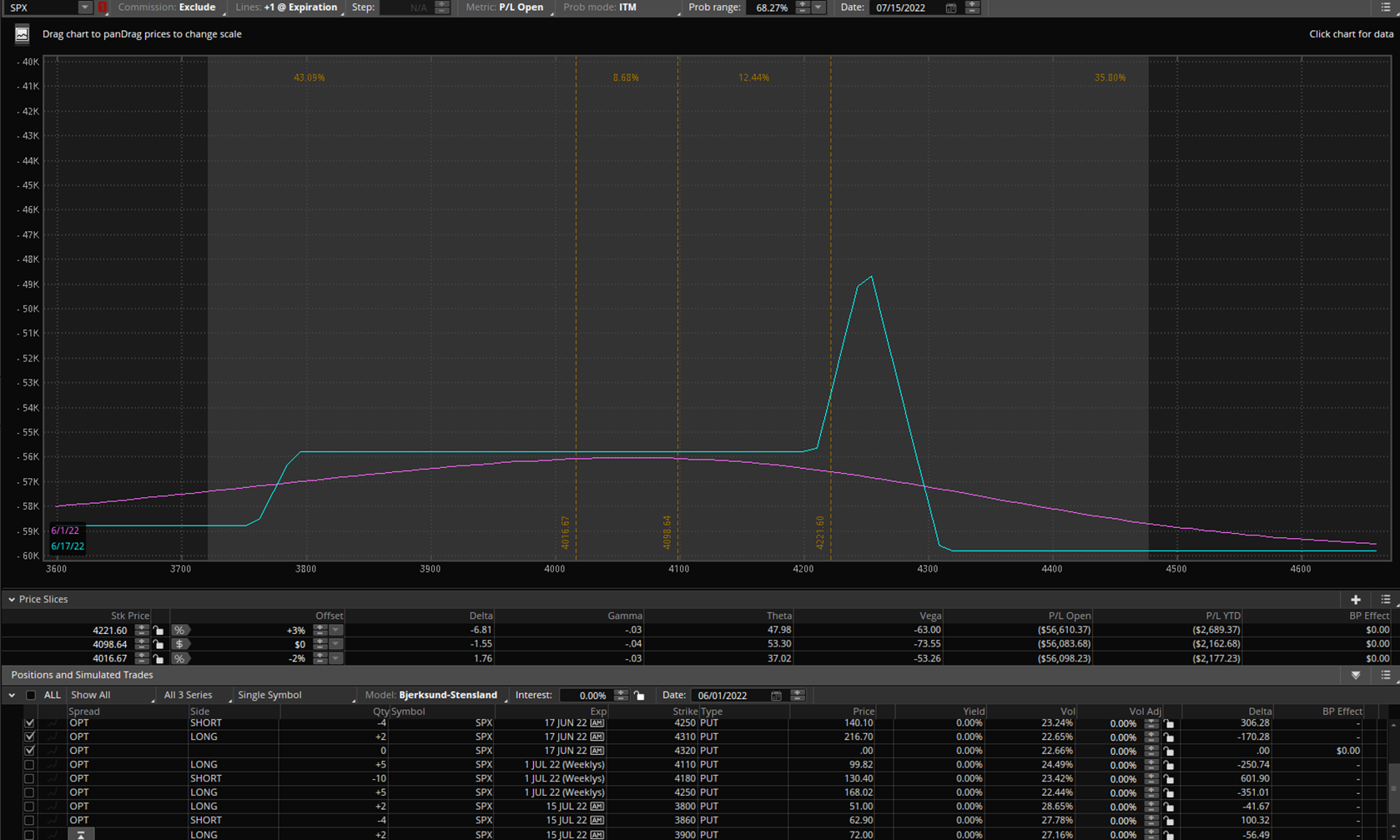Uncheck the 17 JUN 22 4250 PUT row
Image resolution: width=1400 pixels, height=840 pixels.
pos(29,723)
